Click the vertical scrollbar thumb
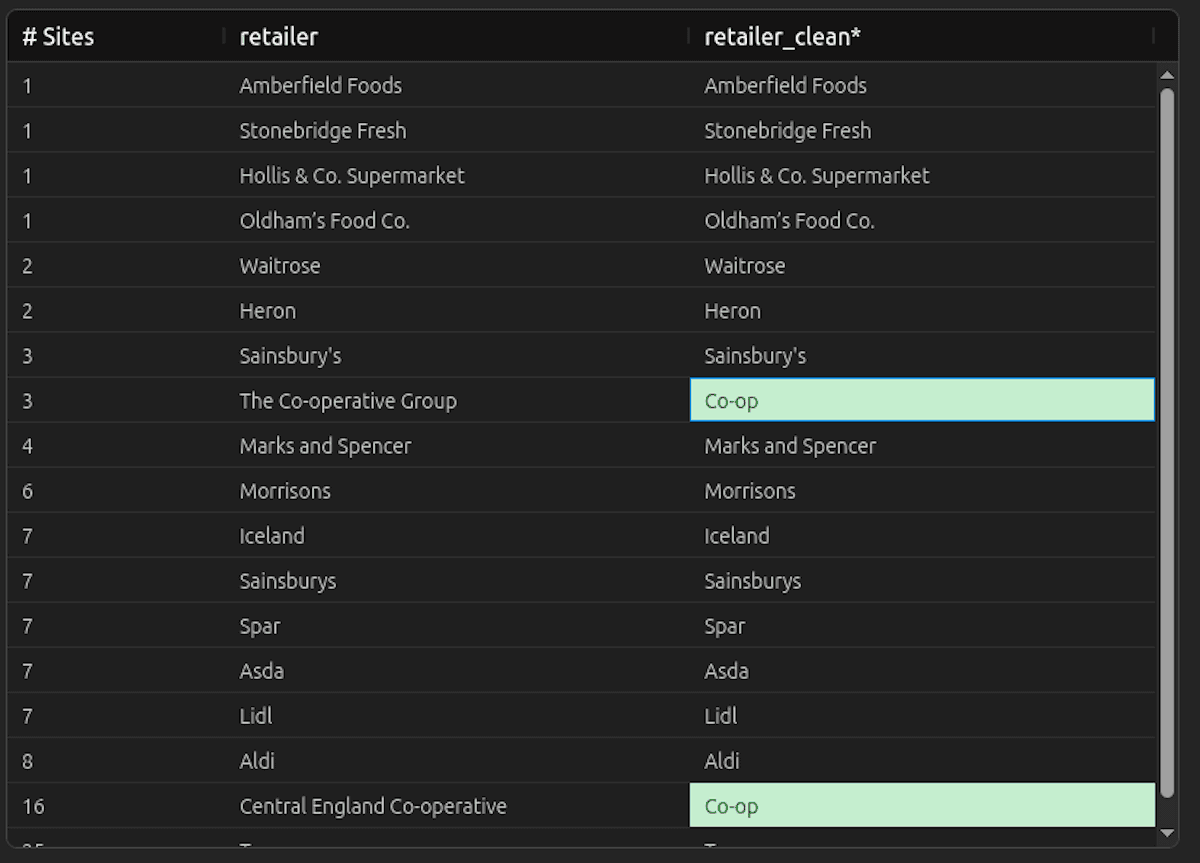 pyautogui.click(x=1166, y=442)
